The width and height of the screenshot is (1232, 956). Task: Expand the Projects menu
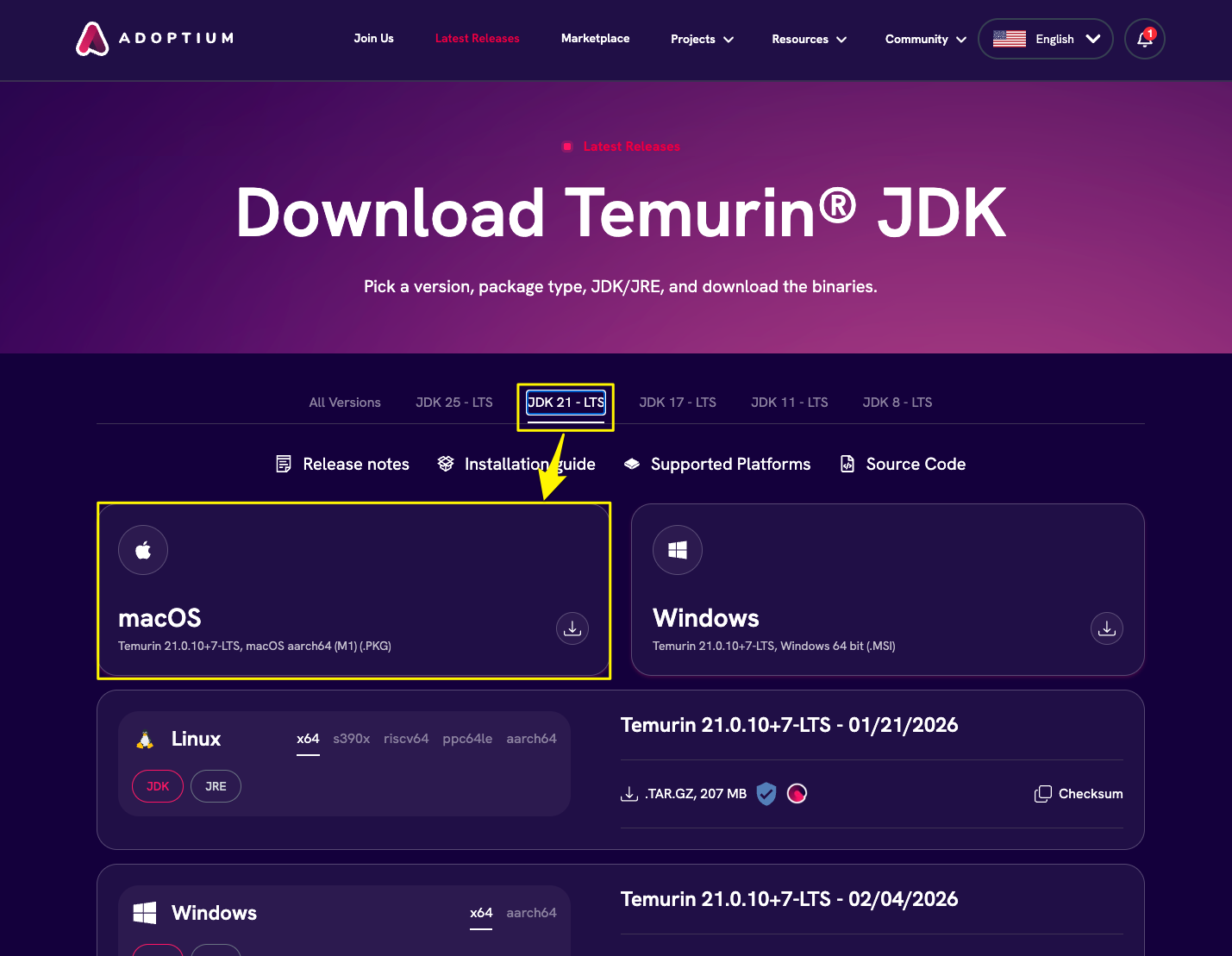click(702, 39)
